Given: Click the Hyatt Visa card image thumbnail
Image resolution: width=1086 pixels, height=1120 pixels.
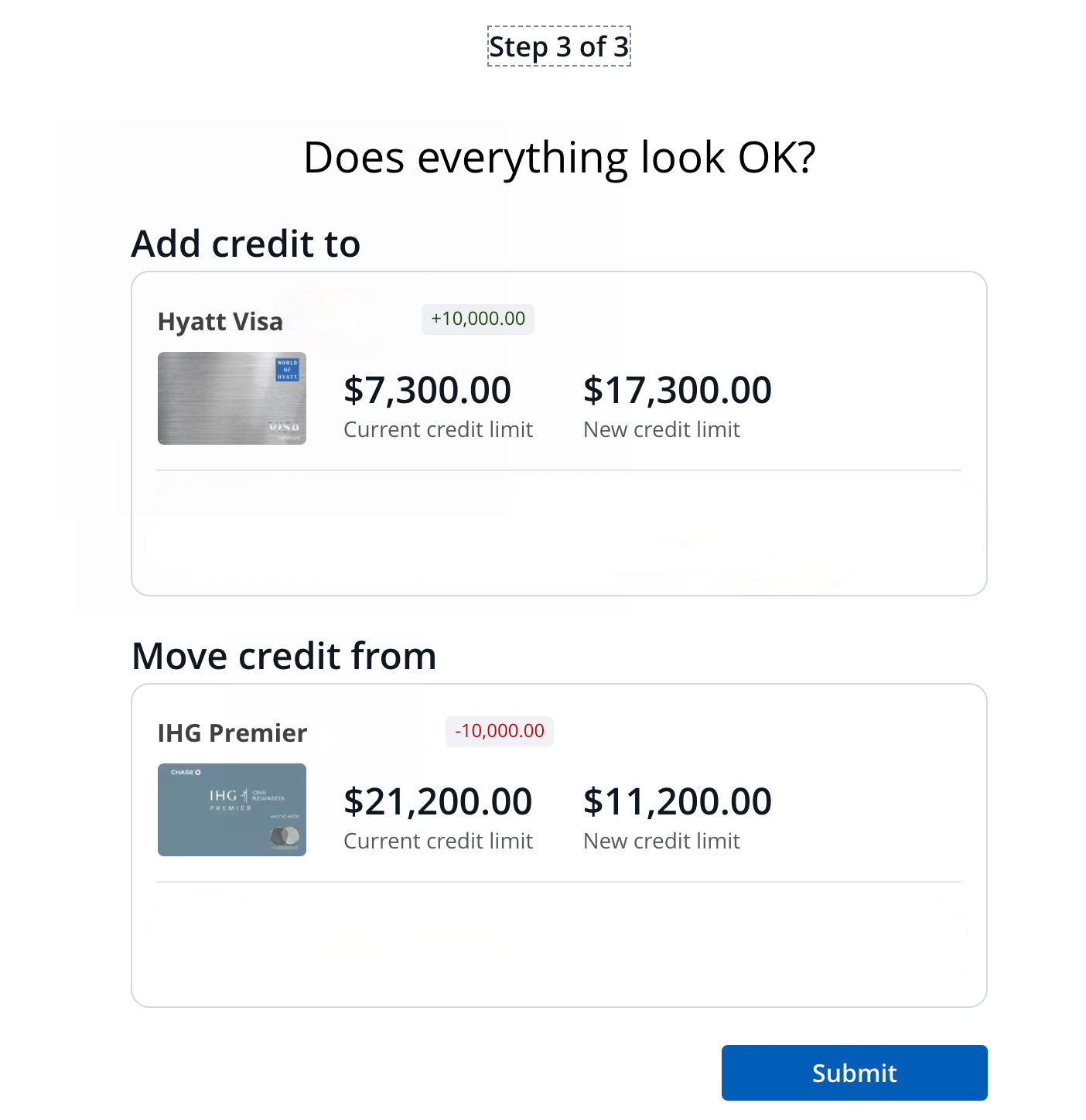Looking at the screenshot, I should point(232,398).
